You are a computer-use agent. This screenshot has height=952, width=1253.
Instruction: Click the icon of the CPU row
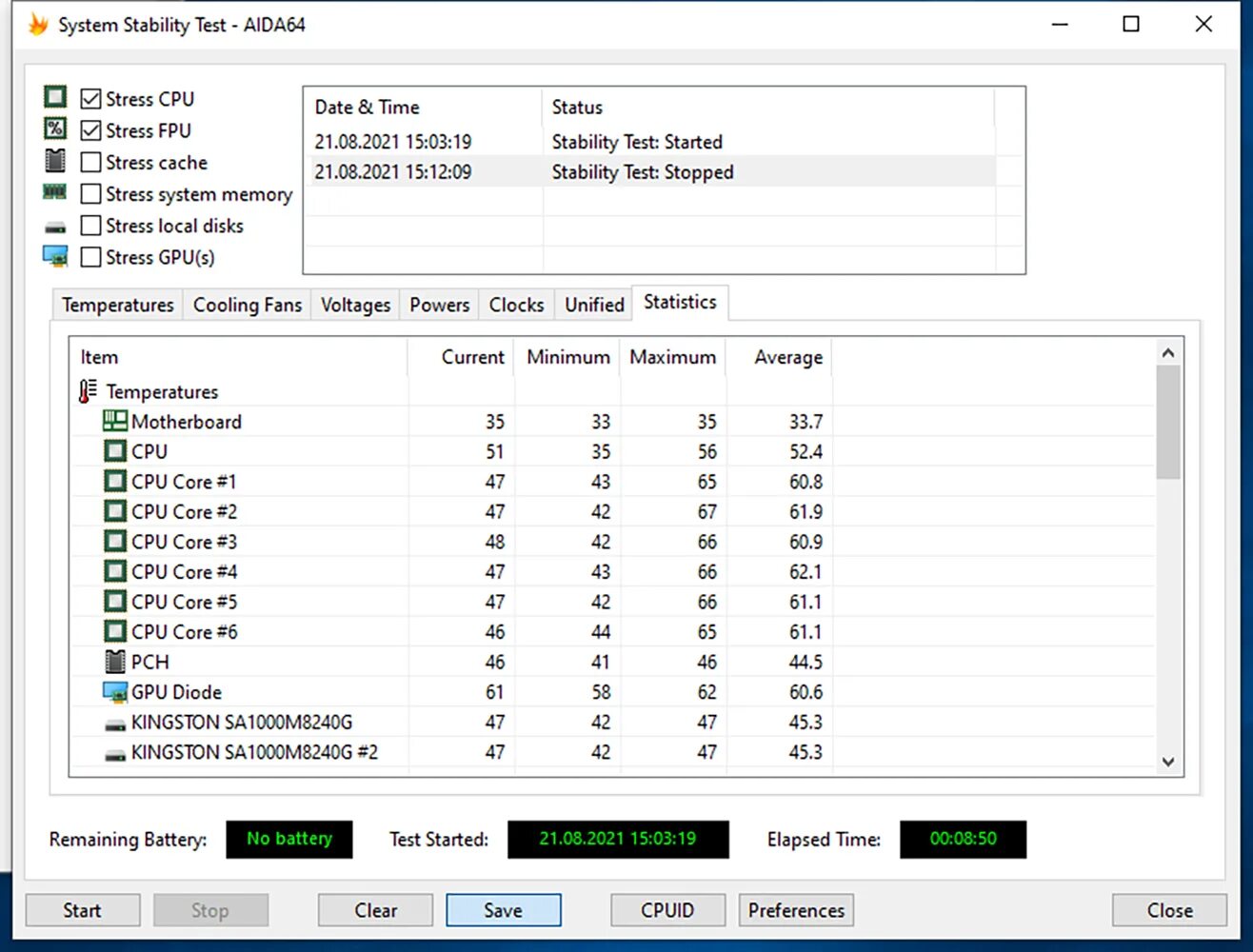115,451
